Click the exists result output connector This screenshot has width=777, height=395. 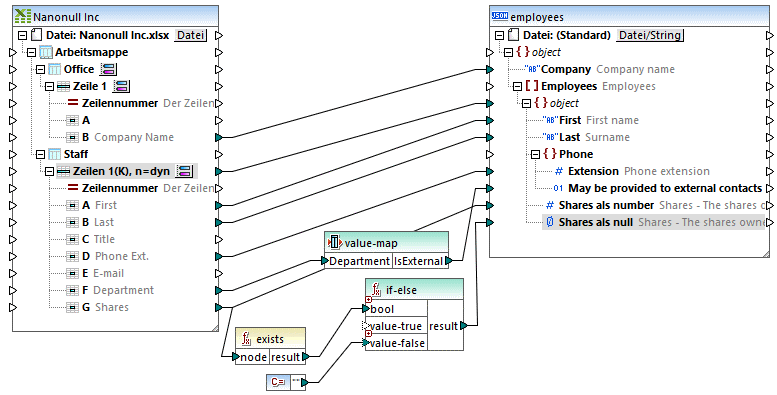305,356
